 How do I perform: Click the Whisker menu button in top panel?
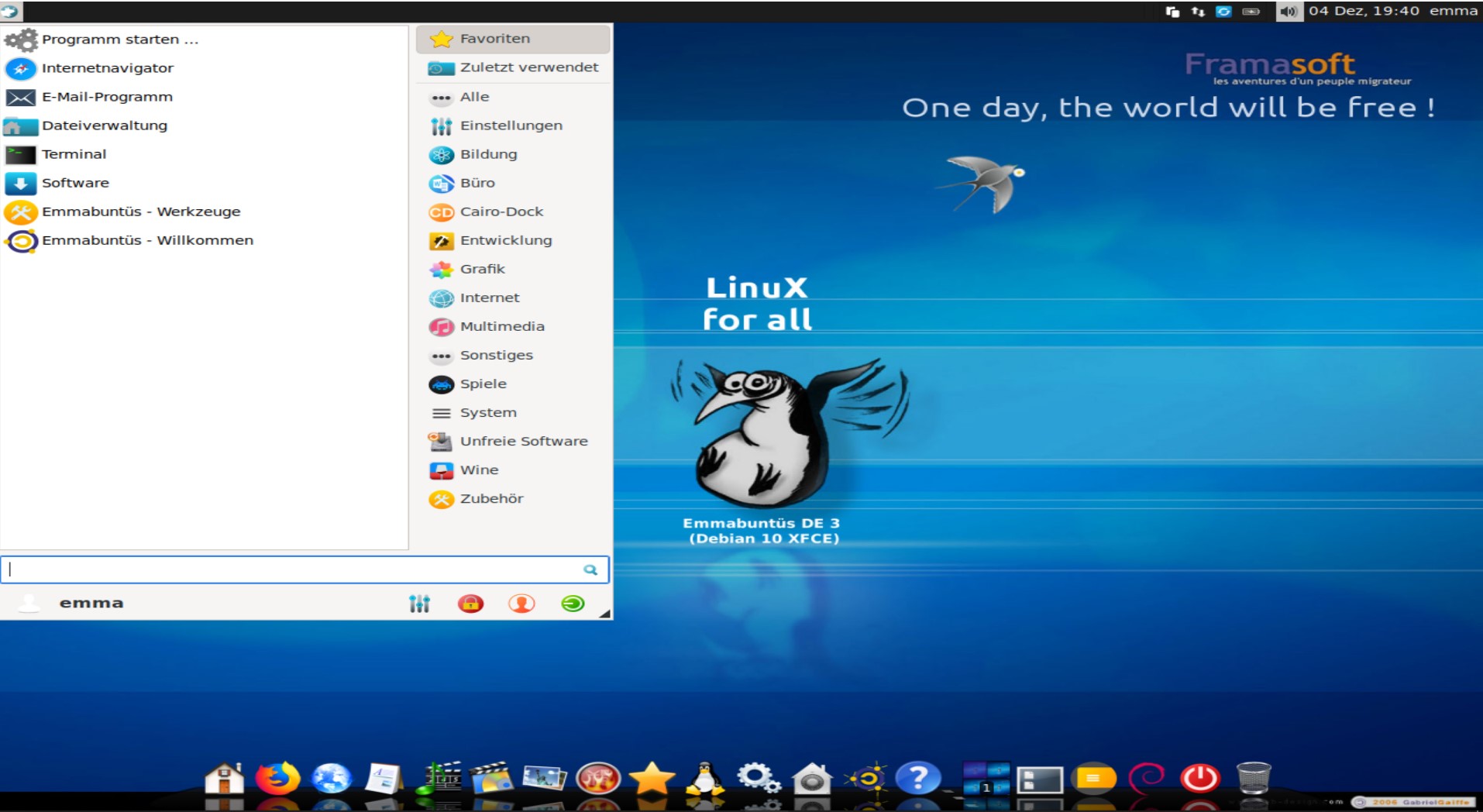click(x=11, y=11)
